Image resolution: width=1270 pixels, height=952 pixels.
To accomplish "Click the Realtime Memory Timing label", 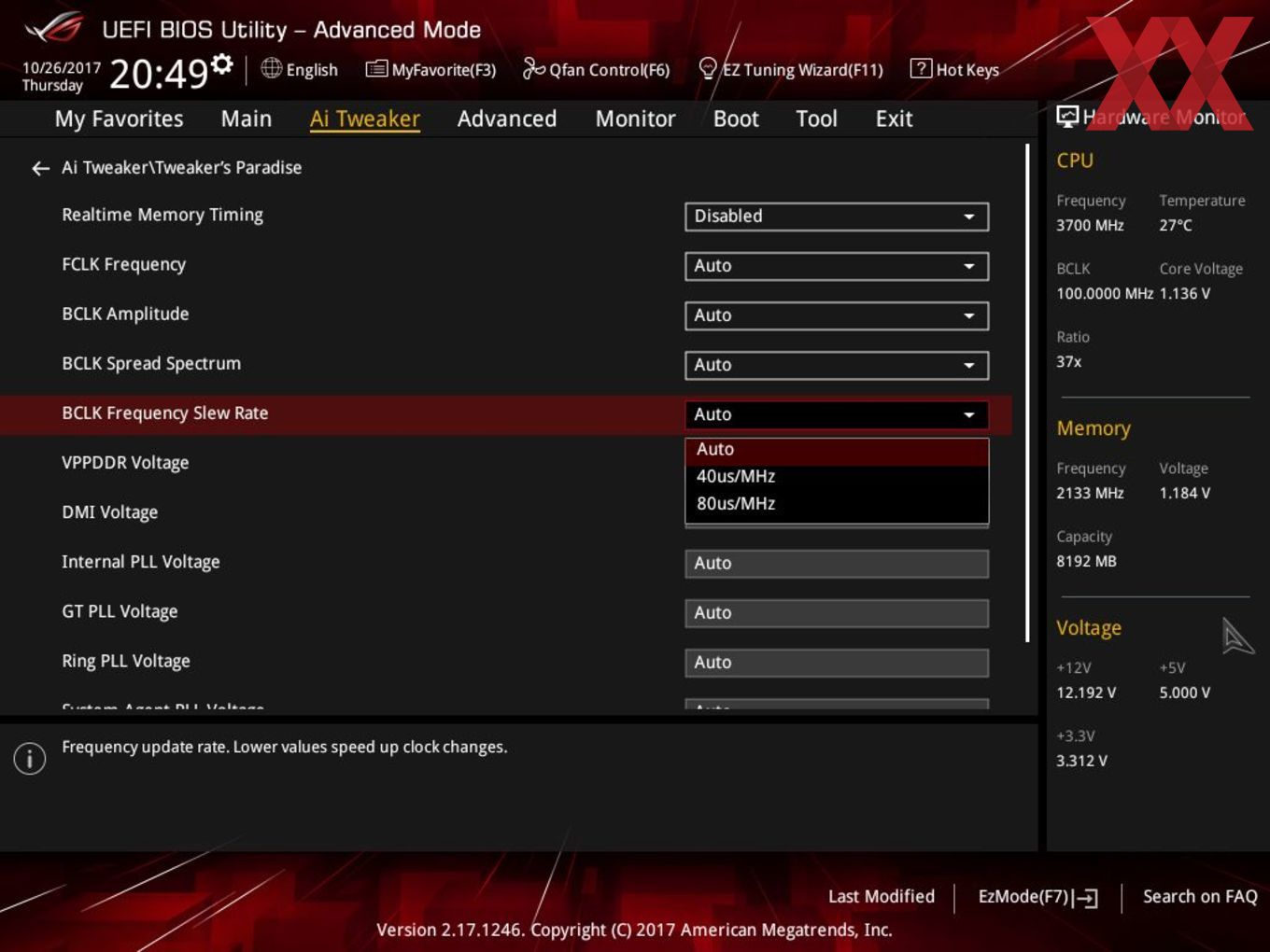I will point(162,215).
